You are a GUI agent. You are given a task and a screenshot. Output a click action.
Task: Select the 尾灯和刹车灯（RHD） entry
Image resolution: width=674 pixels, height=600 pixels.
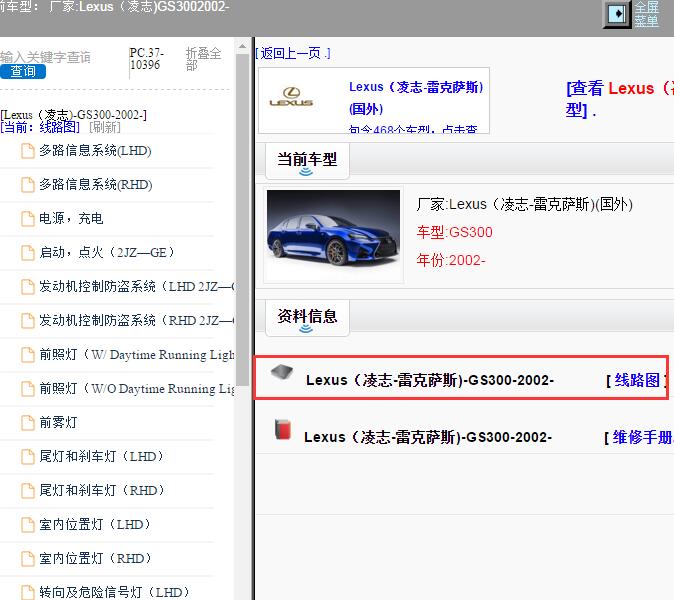click(103, 490)
